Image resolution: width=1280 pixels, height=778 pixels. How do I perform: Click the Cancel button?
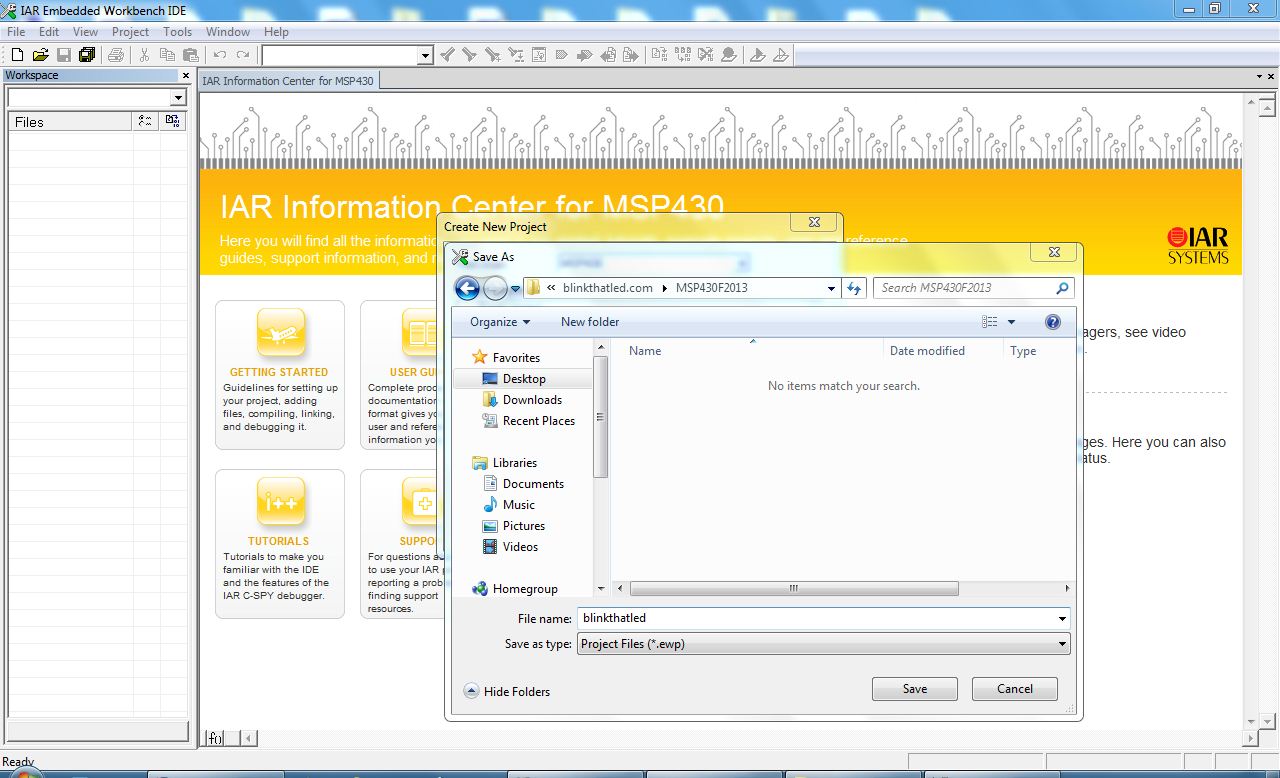[x=1015, y=689]
